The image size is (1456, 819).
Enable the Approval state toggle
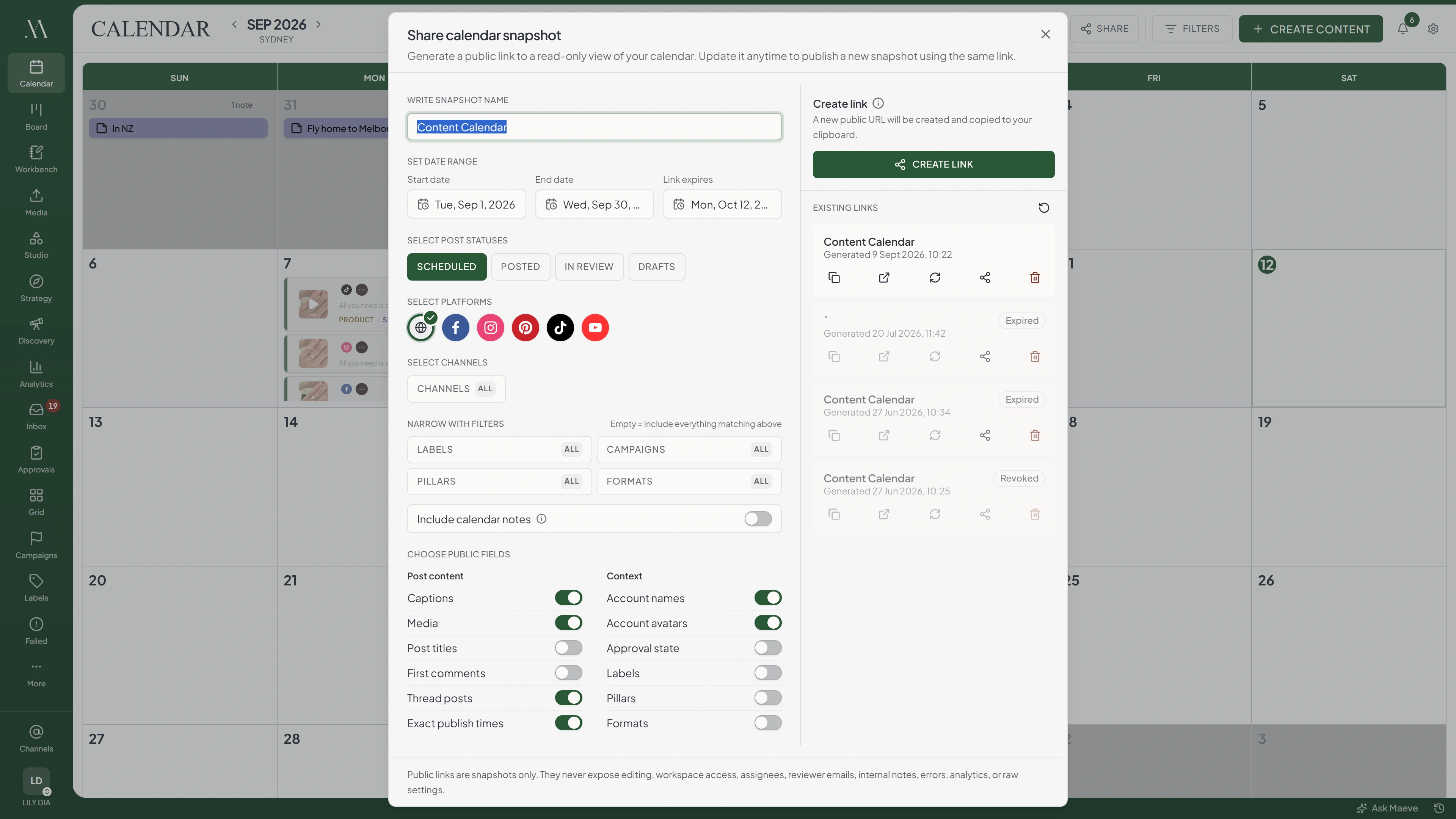(x=768, y=648)
